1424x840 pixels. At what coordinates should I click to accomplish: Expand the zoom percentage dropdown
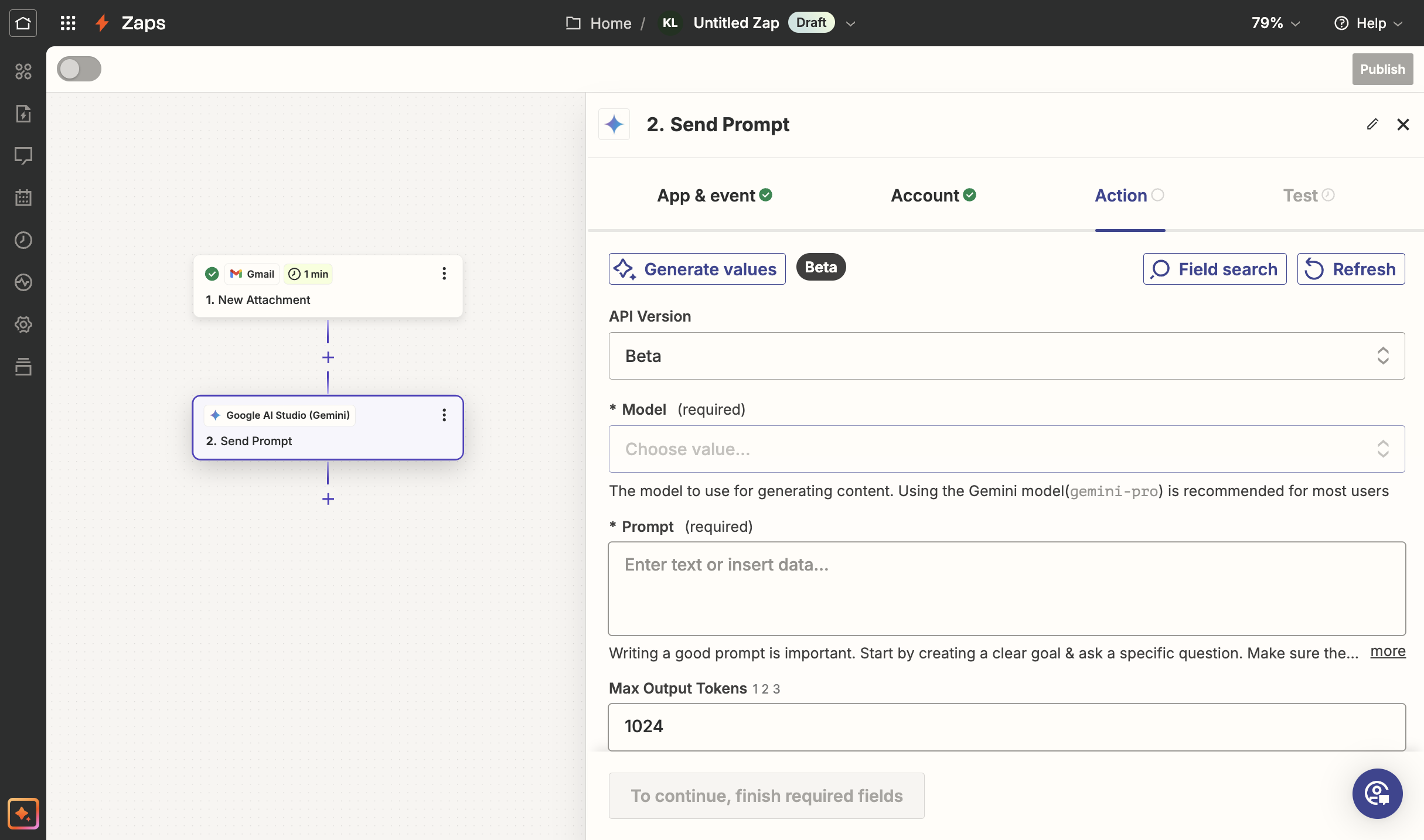(x=1276, y=23)
